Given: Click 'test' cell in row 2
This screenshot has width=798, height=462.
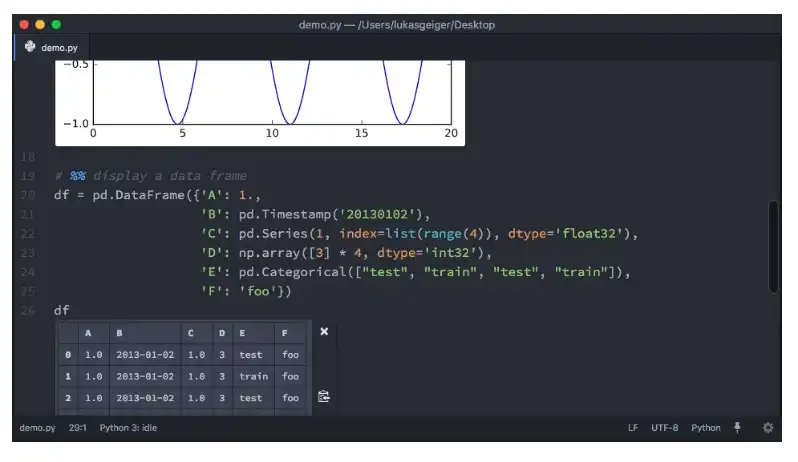Looking at the screenshot, I should [251, 398].
